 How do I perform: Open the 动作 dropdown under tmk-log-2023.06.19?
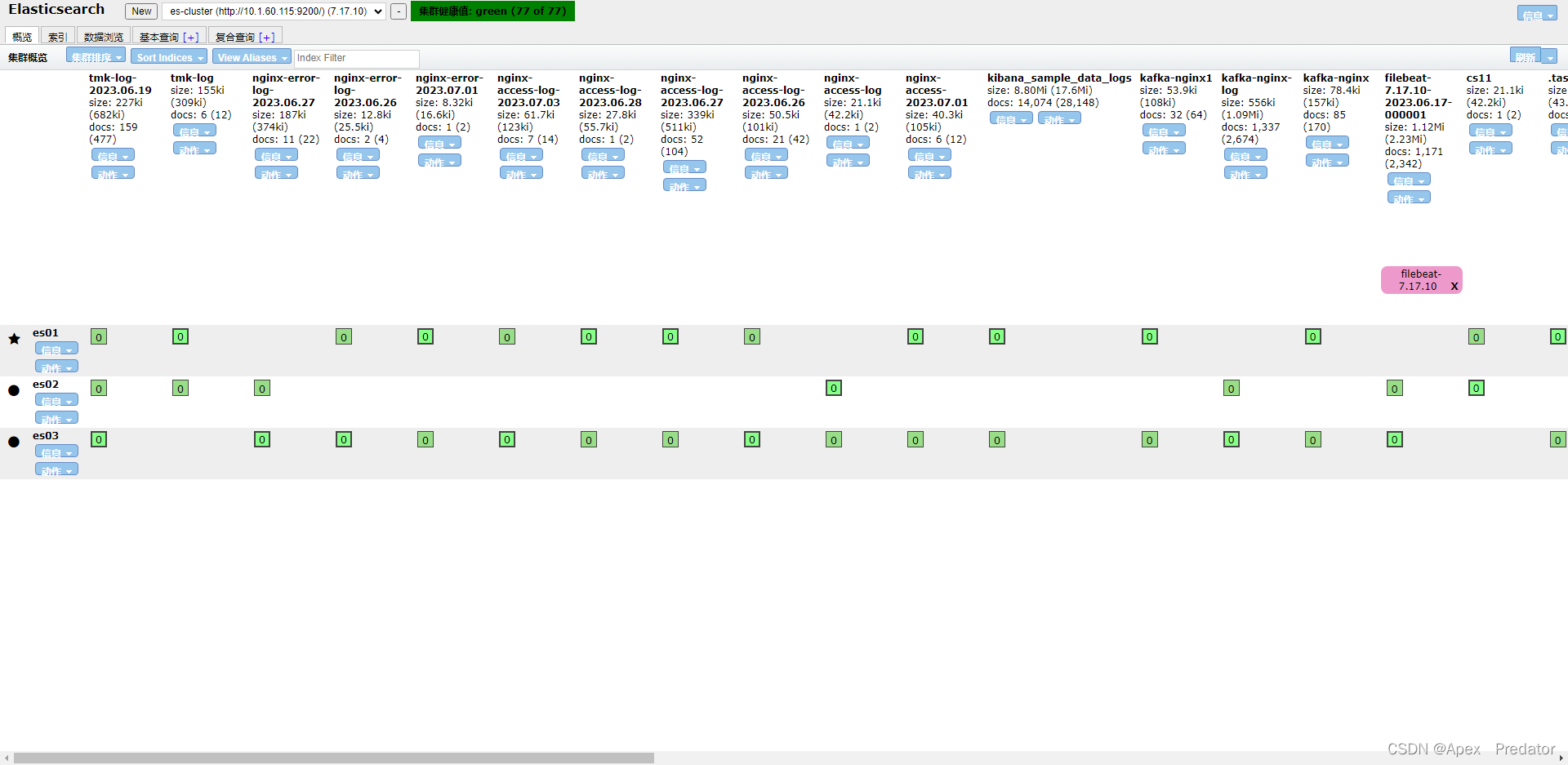tap(113, 173)
